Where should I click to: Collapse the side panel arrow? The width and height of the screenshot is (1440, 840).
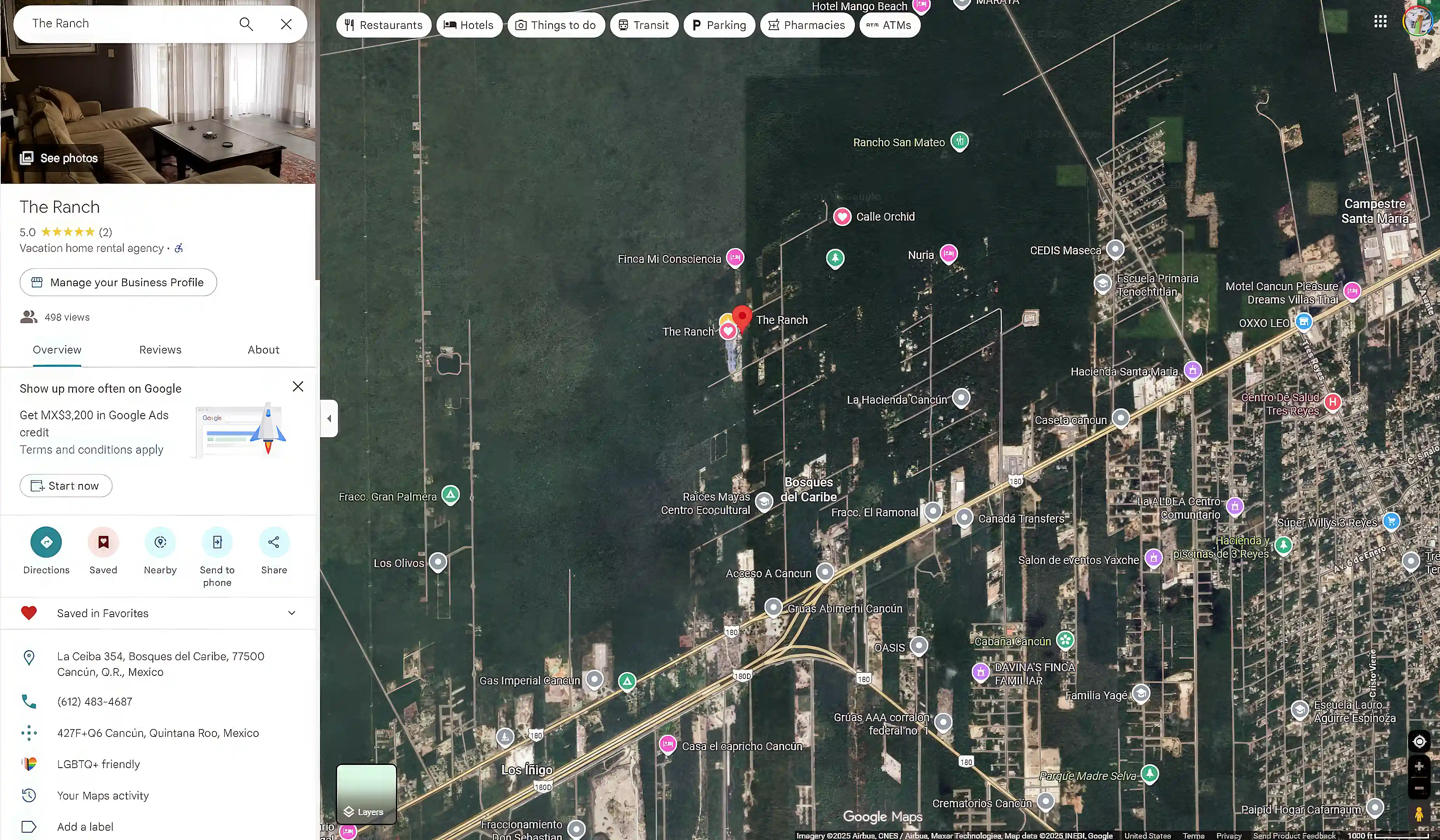[329, 419]
